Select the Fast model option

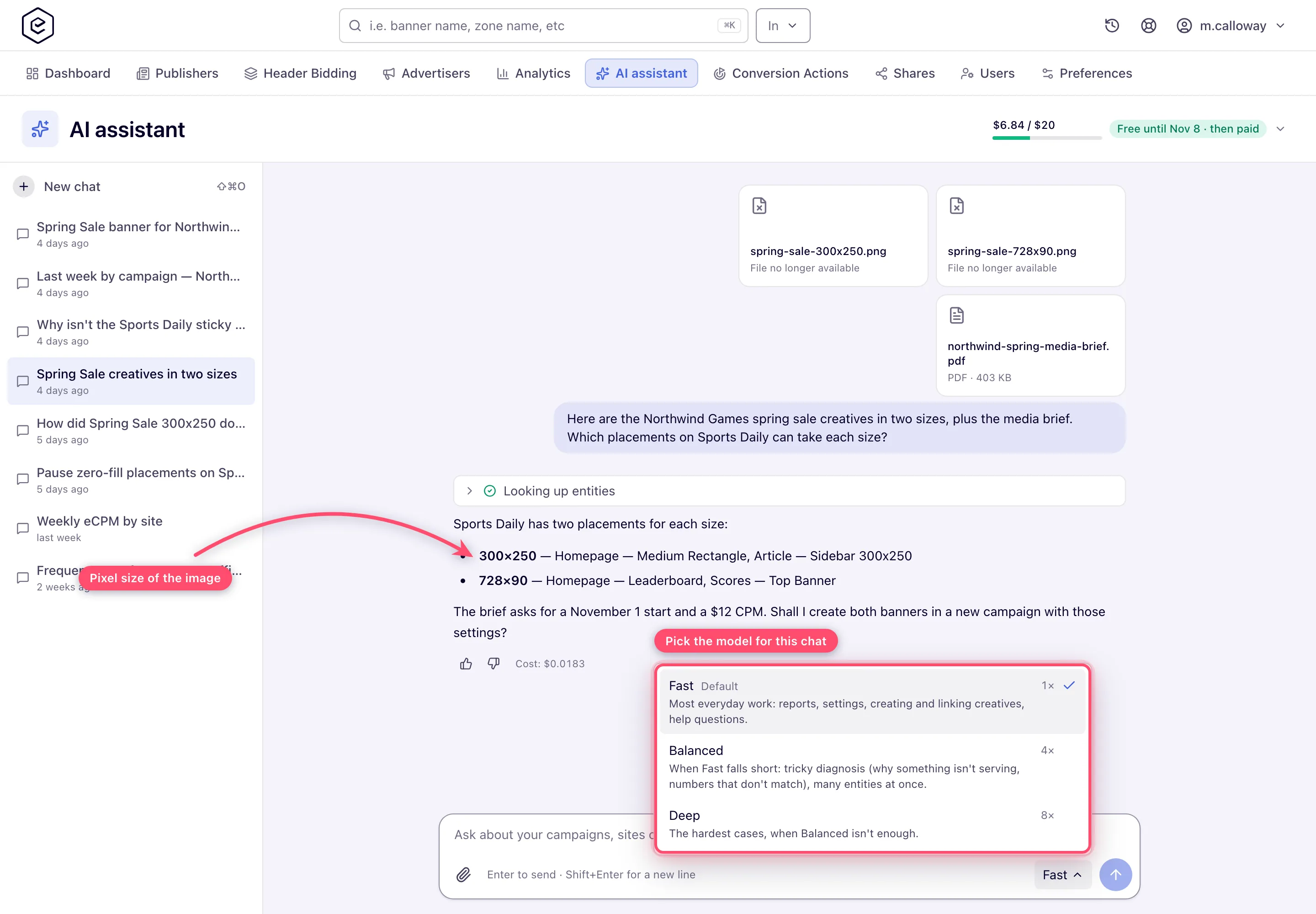click(872, 701)
